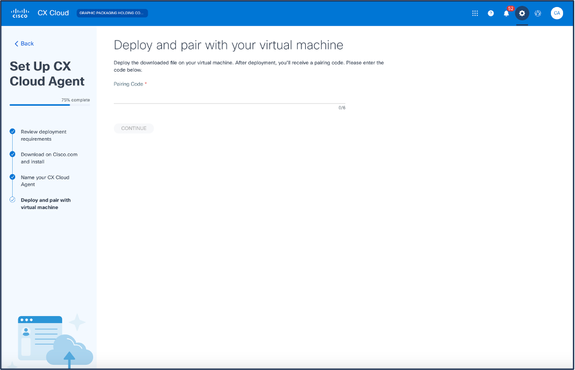Click the setup progress bar
Screen dimensions: 575x370
tap(50, 105)
